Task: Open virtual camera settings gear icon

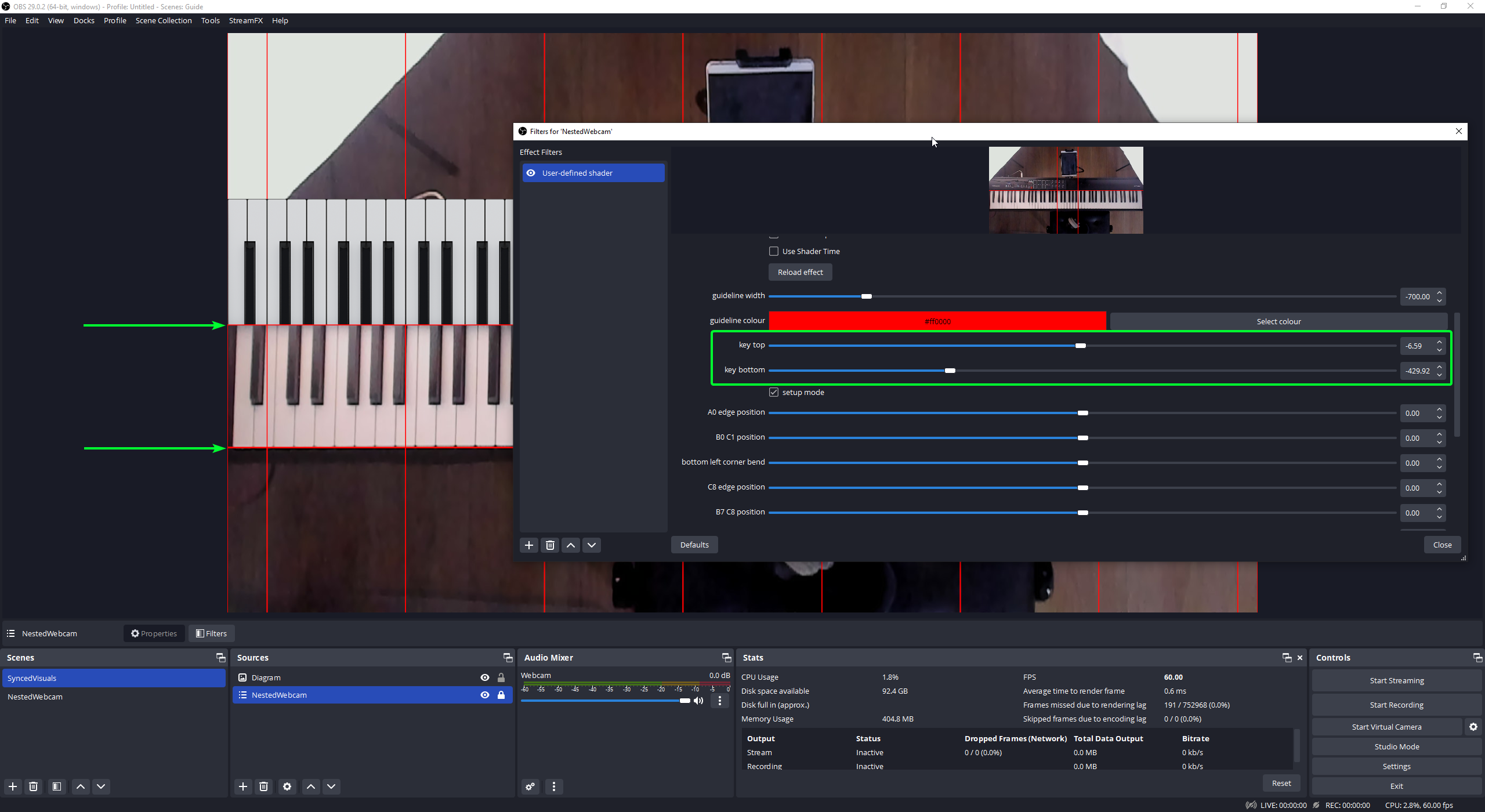Action: [x=1473, y=727]
